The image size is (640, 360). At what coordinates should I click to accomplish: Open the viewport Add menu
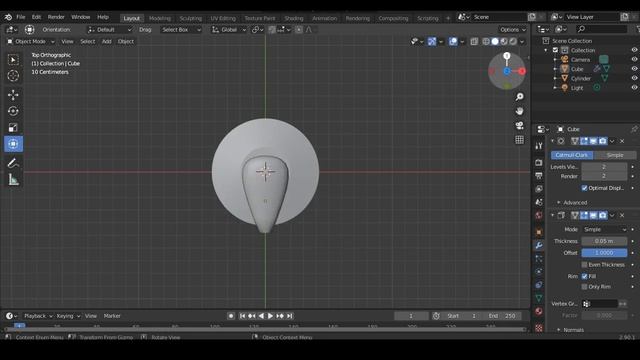(x=107, y=41)
